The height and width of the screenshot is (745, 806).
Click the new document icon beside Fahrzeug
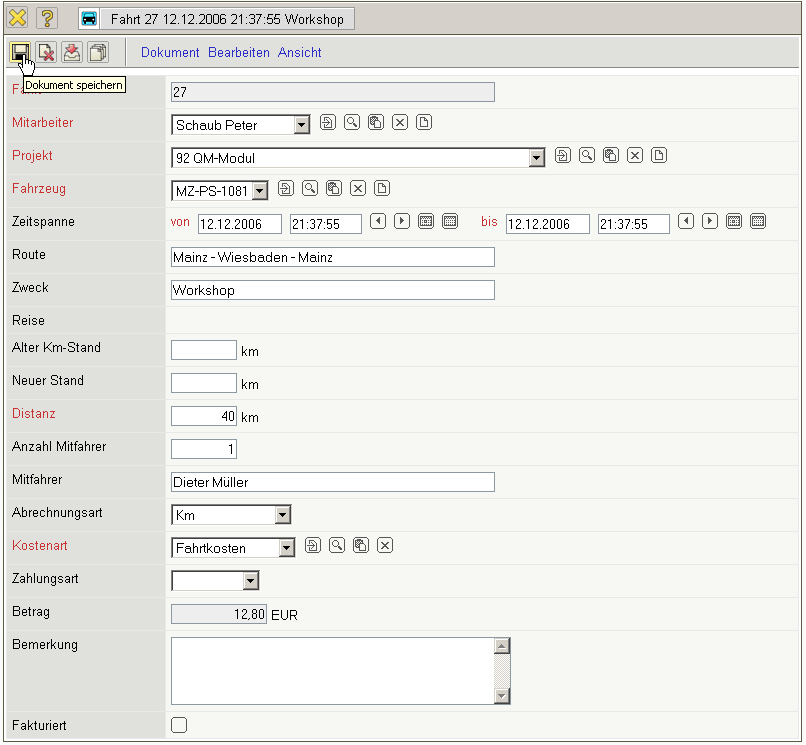click(x=382, y=188)
